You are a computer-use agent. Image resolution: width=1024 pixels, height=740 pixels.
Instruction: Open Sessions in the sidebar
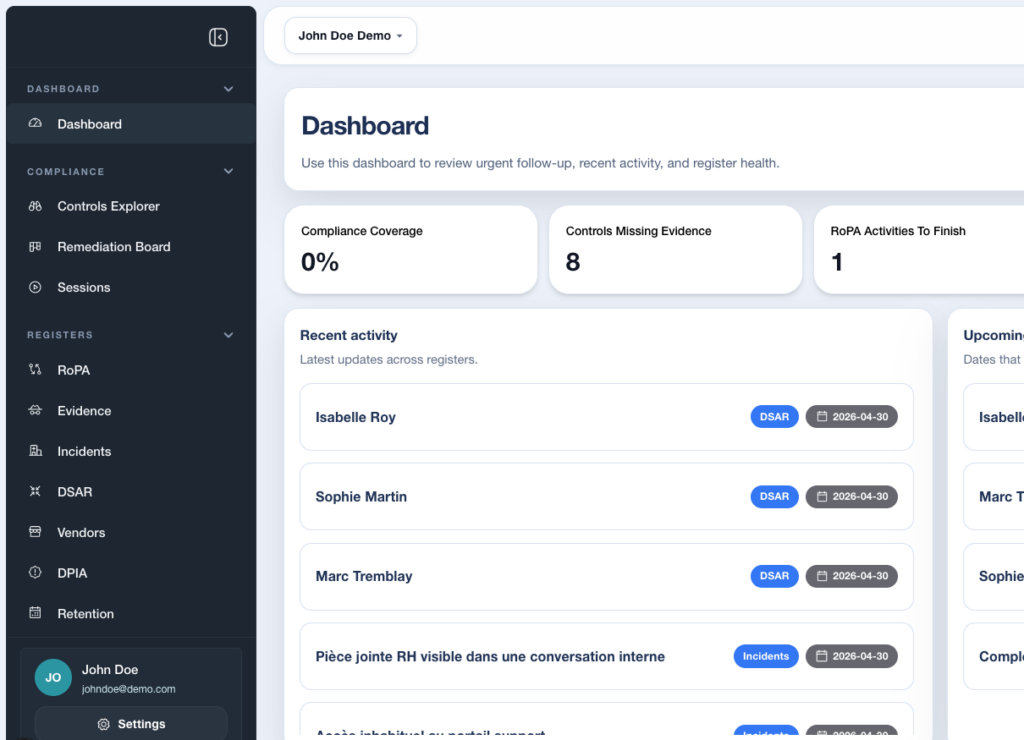(131, 287)
